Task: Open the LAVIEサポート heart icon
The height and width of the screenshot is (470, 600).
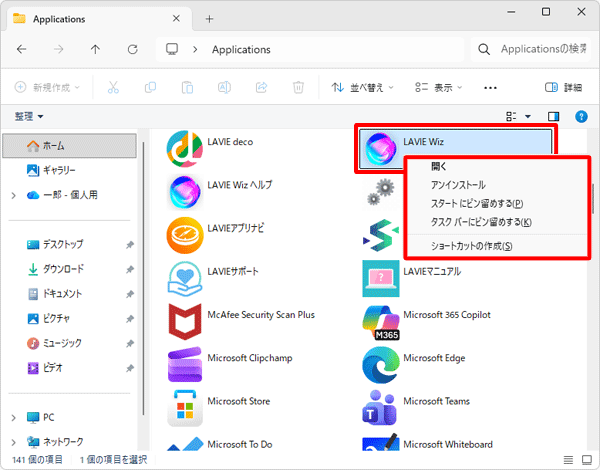Action: 184,279
